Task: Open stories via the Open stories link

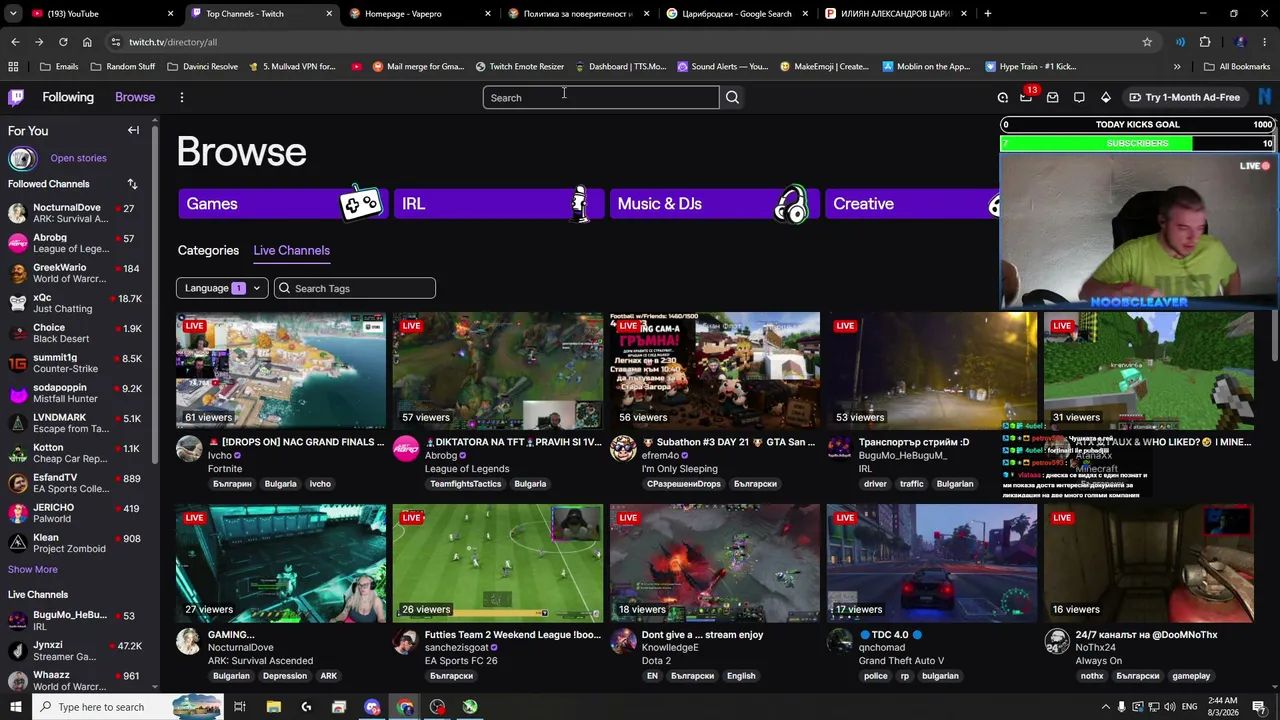Action: [x=78, y=158]
